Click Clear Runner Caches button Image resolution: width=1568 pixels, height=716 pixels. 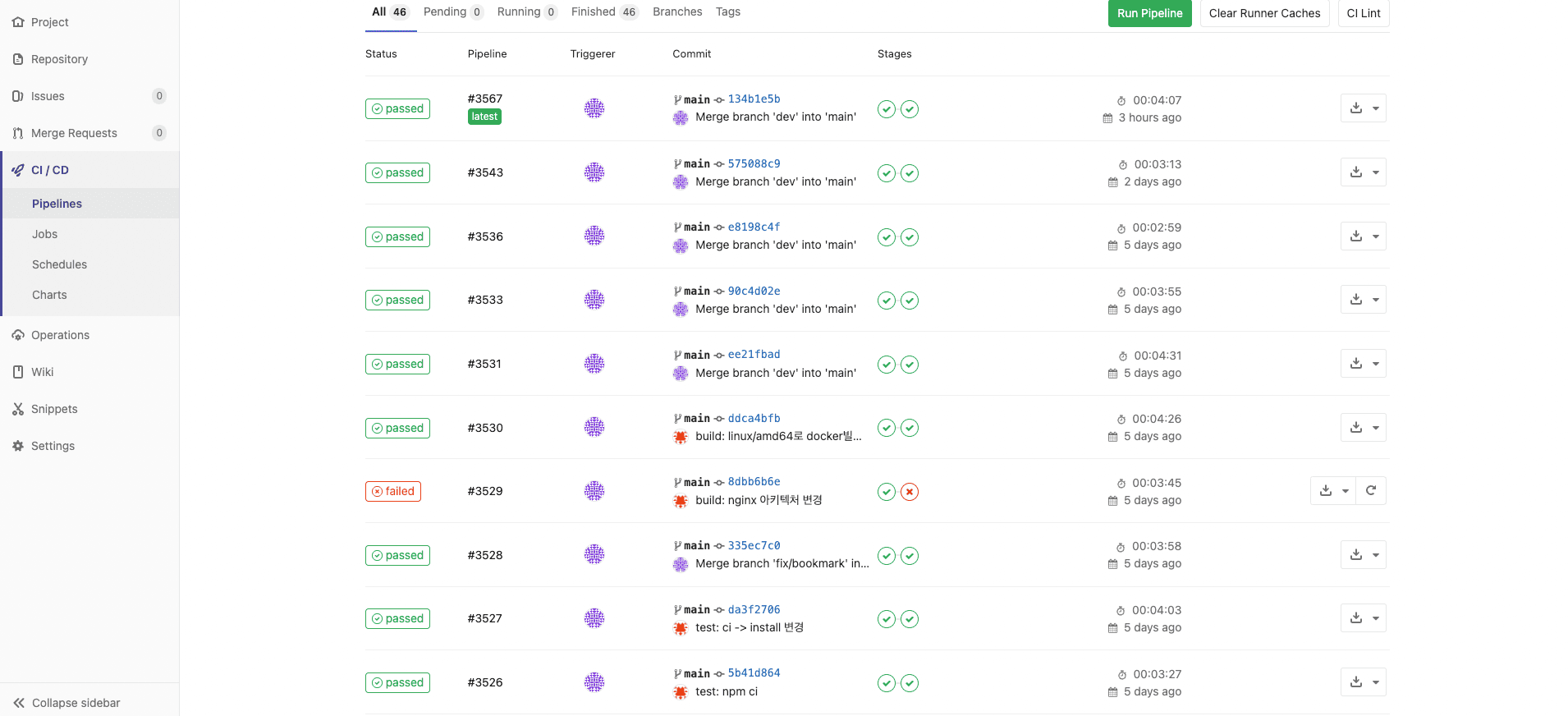1264,13
